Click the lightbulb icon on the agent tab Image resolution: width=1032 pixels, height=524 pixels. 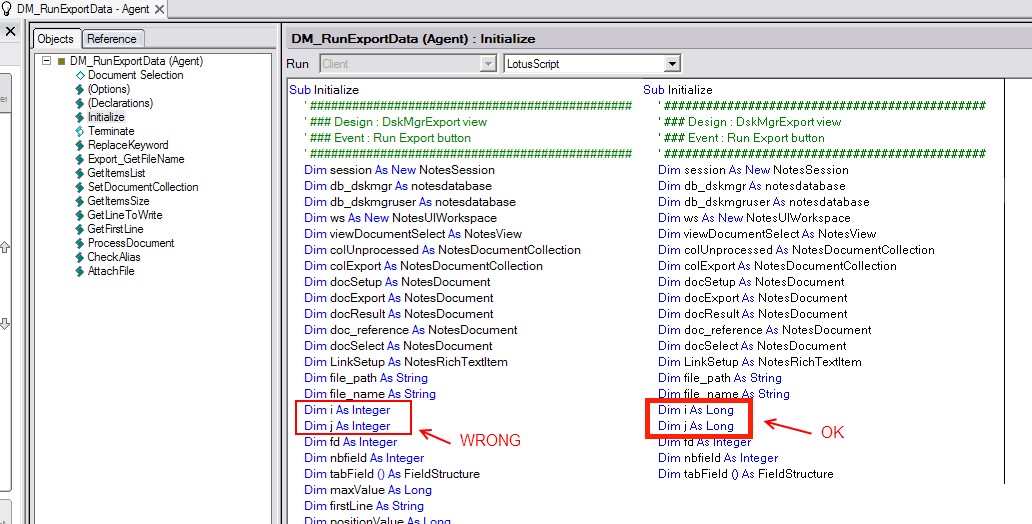pos(7,9)
